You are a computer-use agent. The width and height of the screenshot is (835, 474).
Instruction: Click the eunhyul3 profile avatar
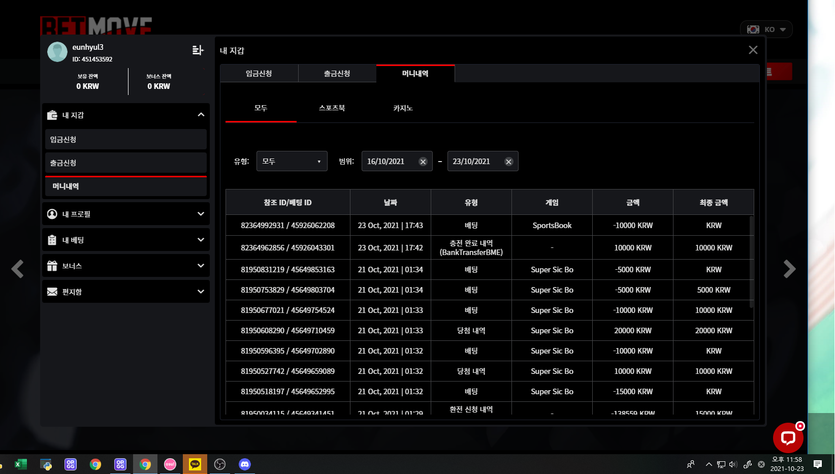click(x=57, y=52)
